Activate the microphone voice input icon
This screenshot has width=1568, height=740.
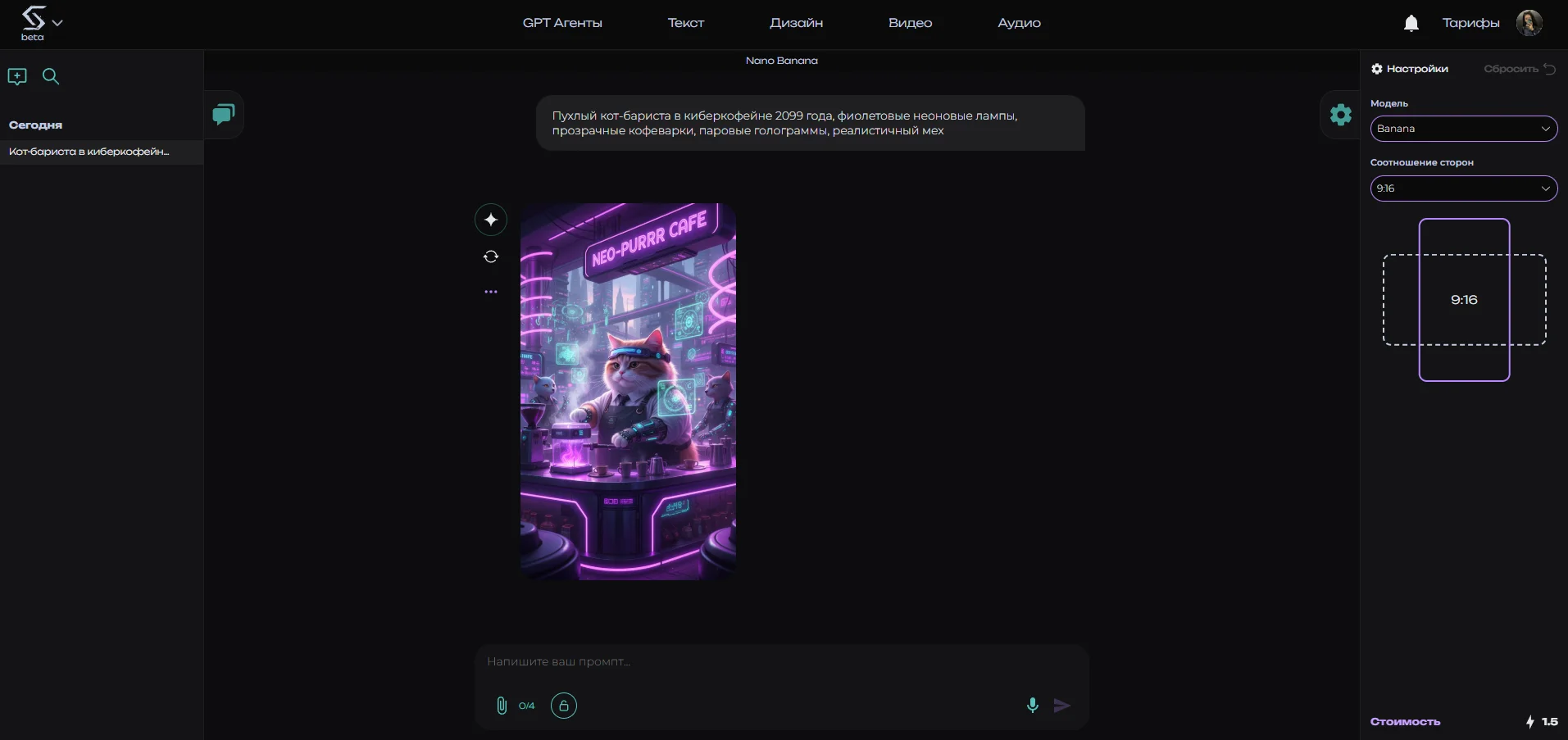pos(1033,705)
